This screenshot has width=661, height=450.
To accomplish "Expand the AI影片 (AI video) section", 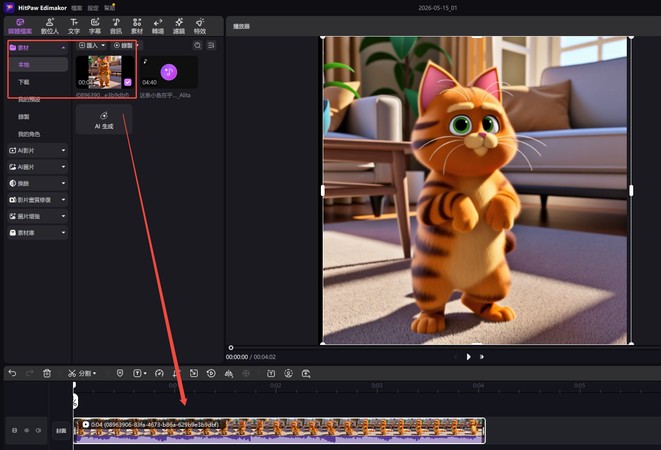I will coord(38,151).
